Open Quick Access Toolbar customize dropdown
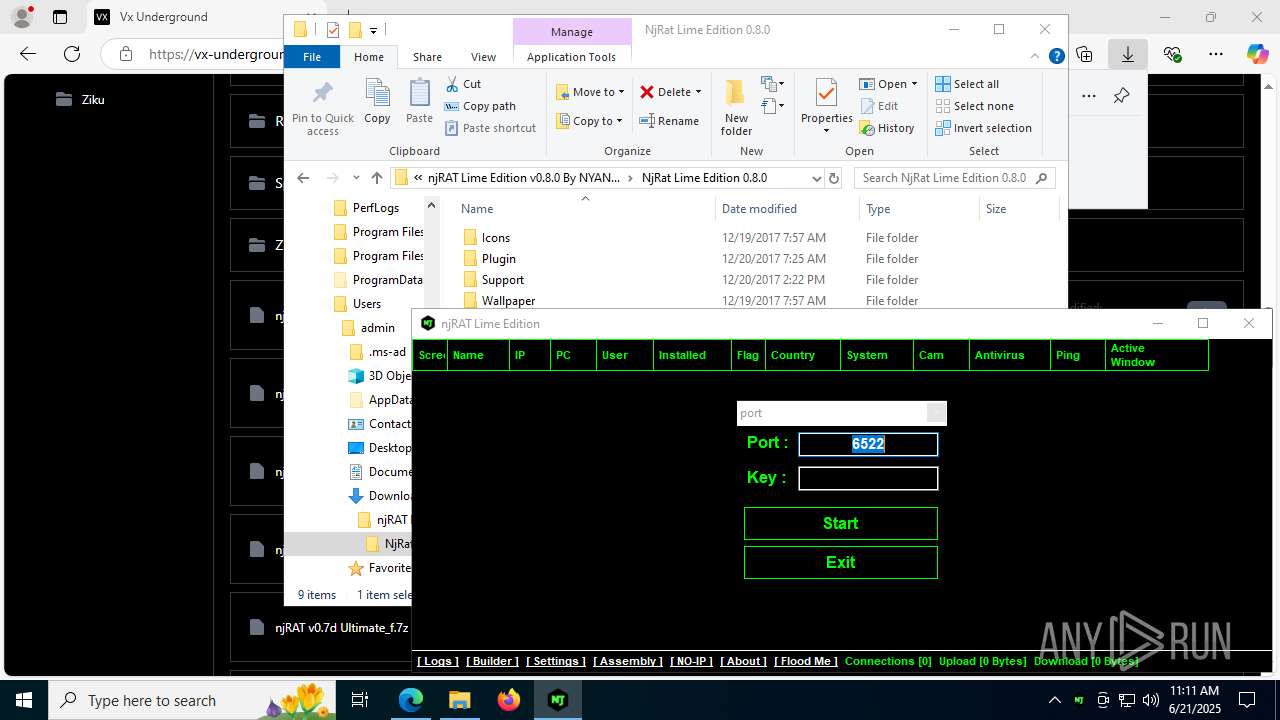 pyautogui.click(x=373, y=30)
